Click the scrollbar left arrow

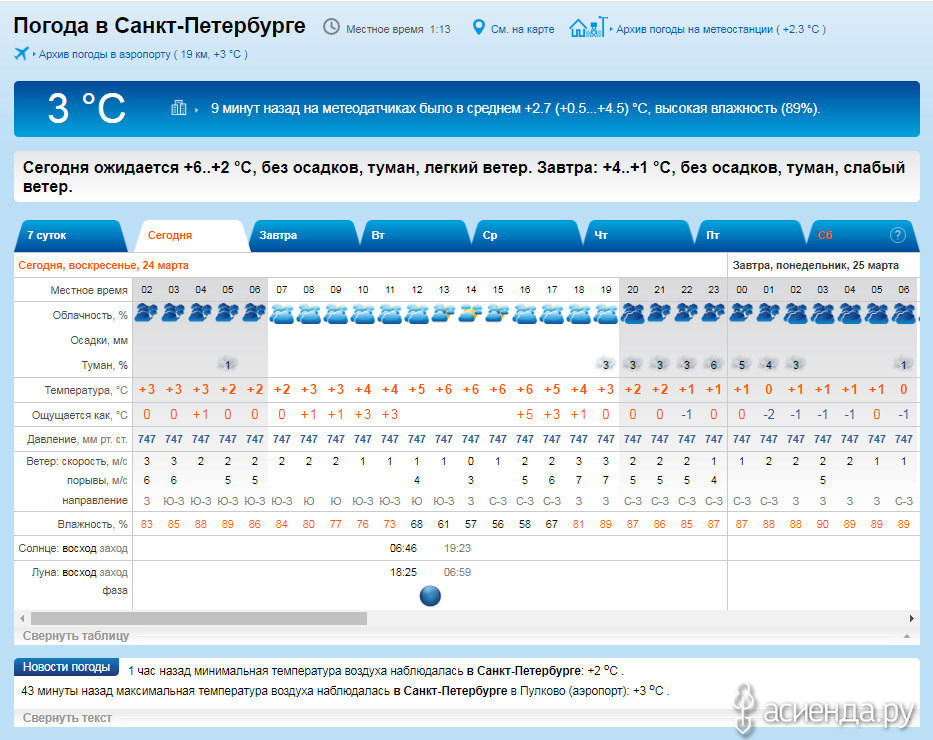22,619
